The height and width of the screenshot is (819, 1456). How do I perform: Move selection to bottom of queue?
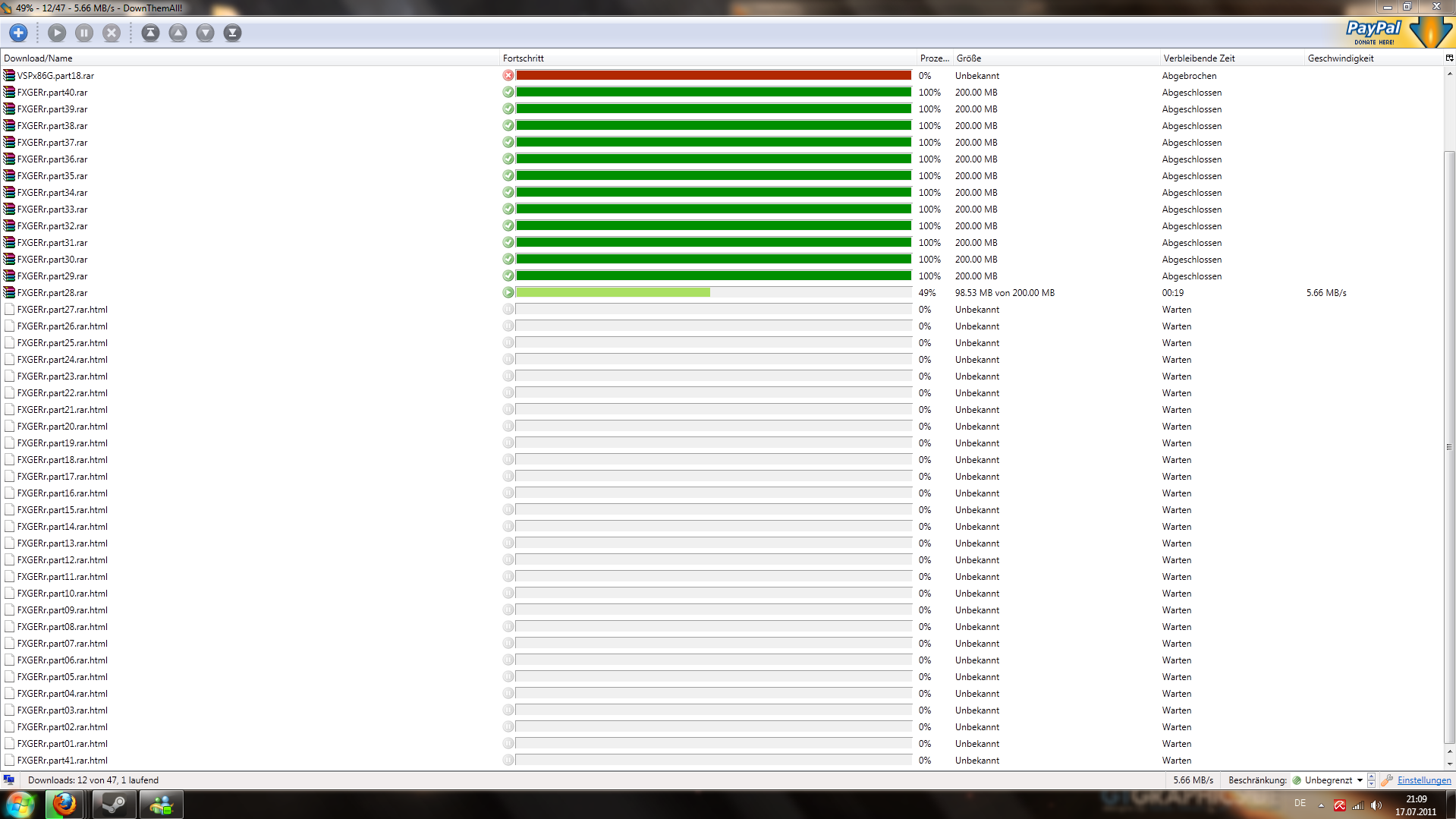point(232,33)
